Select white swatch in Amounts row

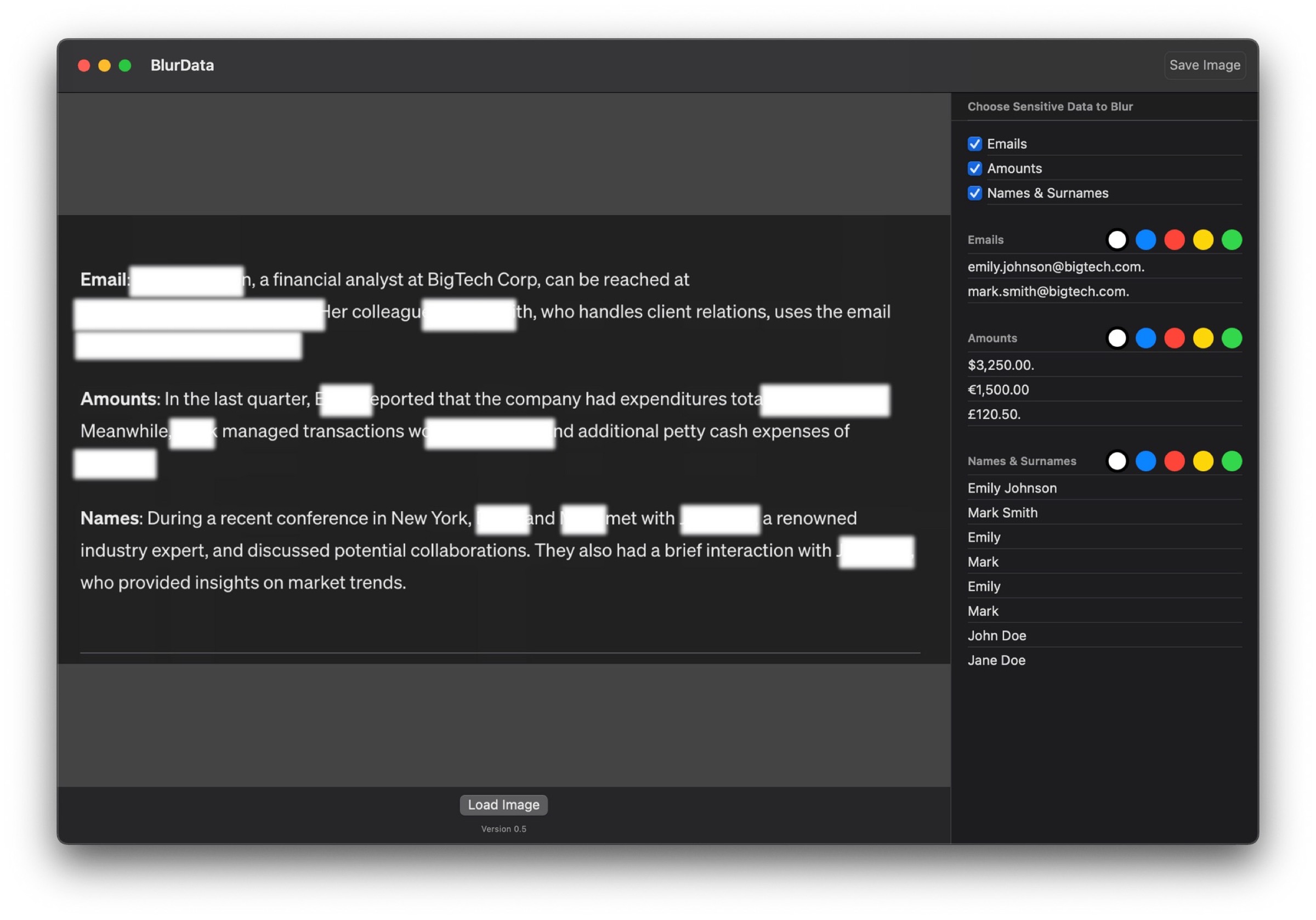pos(1116,338)
